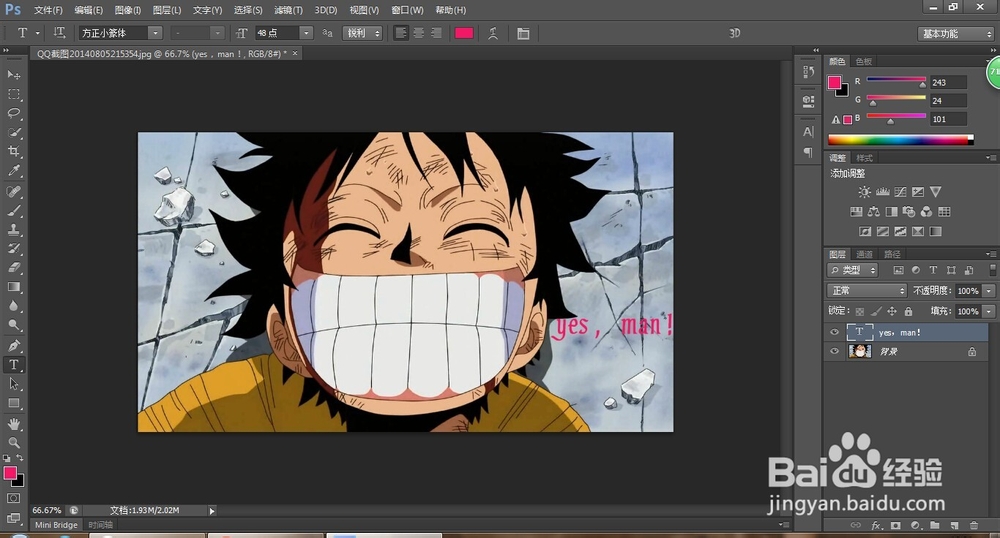
Task: Click the text color swatch in options bar
Action: [x=464, y=33]
